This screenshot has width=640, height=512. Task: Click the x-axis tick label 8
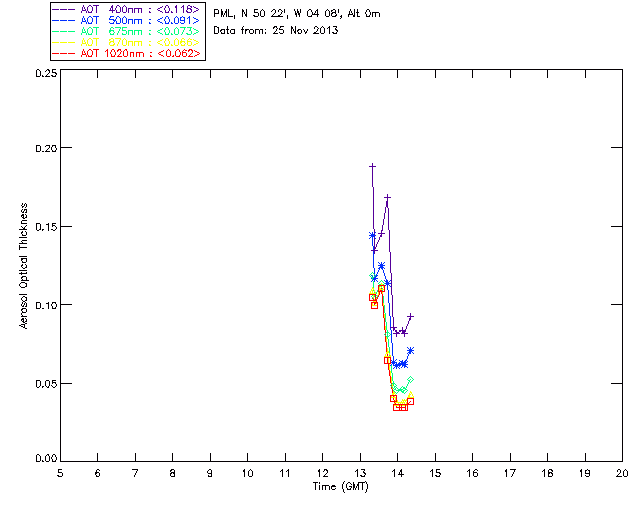pyautogui.click(x=173, y=474)
